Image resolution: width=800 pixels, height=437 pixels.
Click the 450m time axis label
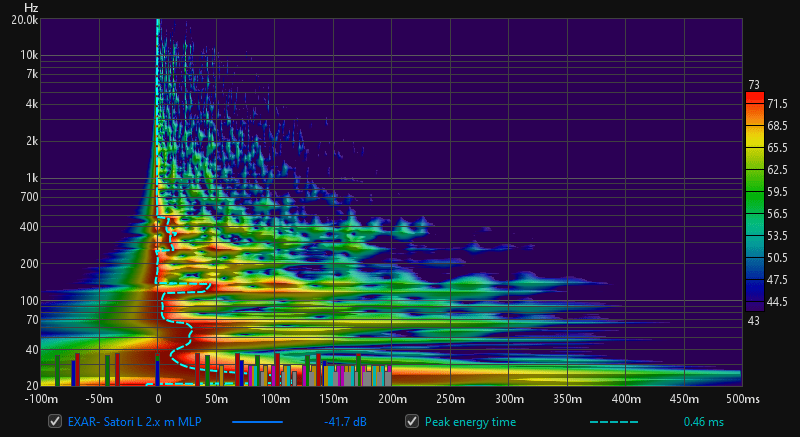[684, 398]
